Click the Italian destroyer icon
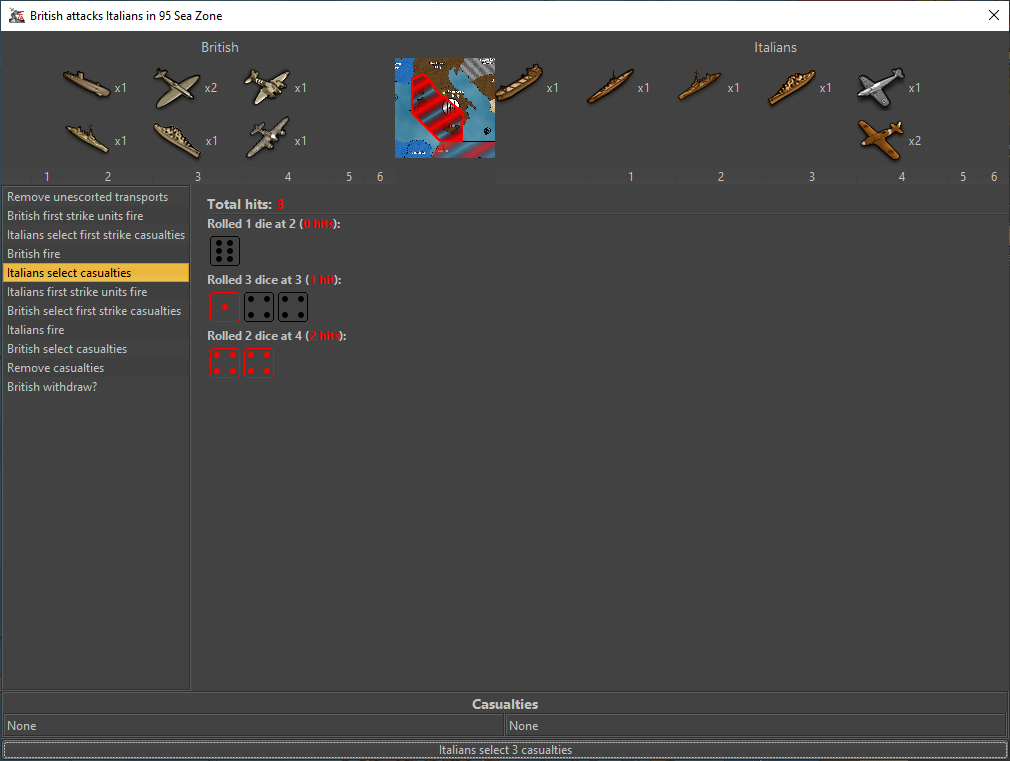1010x761 pixels. click(700, 86)
